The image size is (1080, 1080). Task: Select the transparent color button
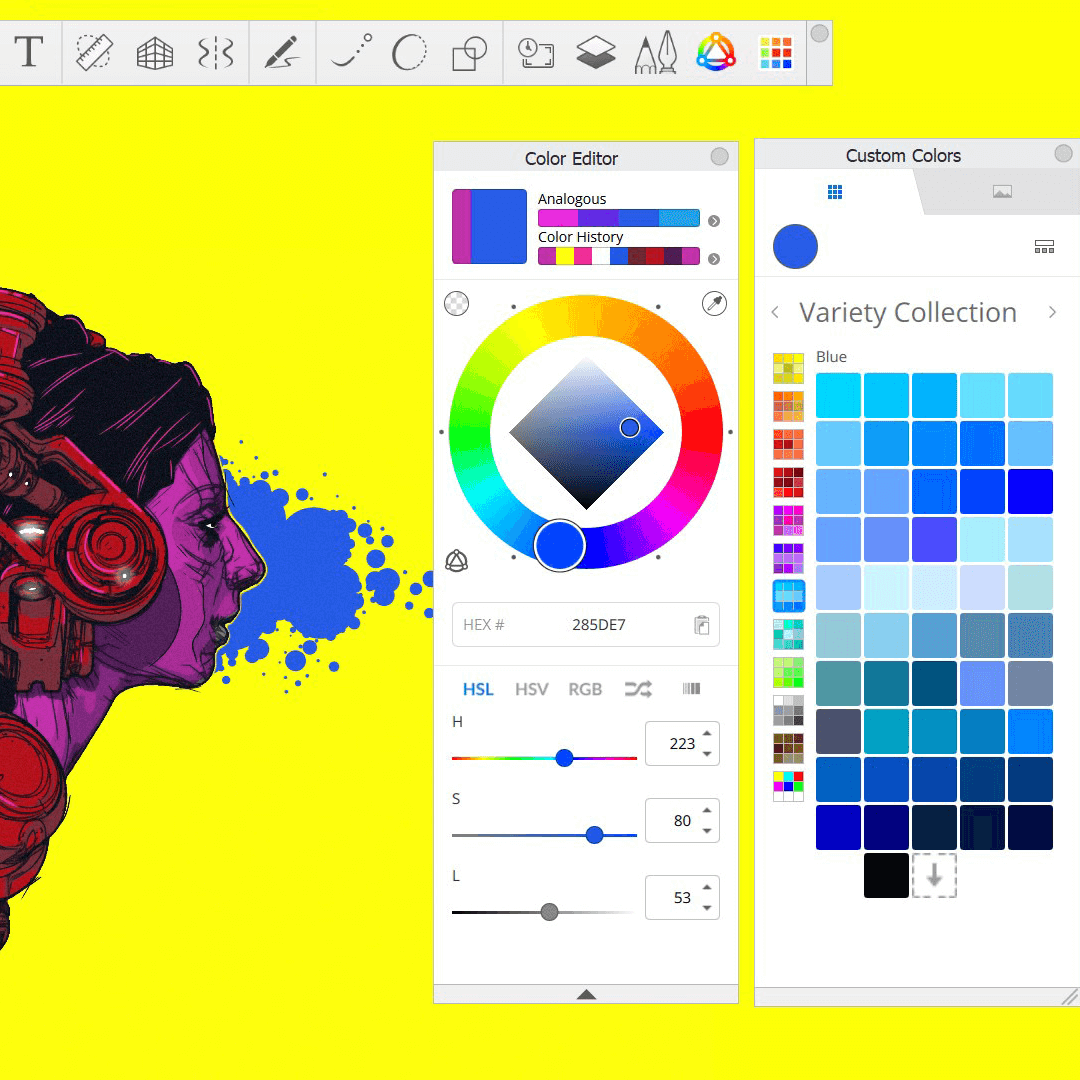(x=456, y=303)
